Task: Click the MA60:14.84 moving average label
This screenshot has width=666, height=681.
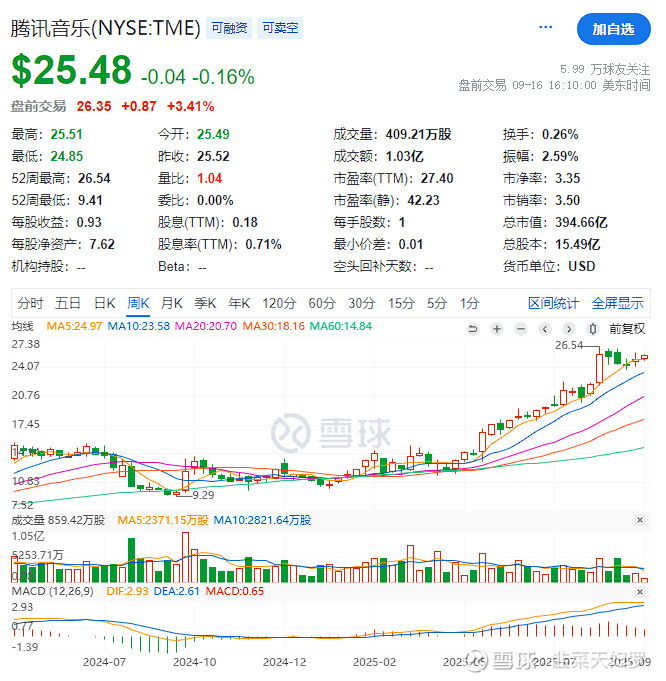Action: tap(341, 326)
